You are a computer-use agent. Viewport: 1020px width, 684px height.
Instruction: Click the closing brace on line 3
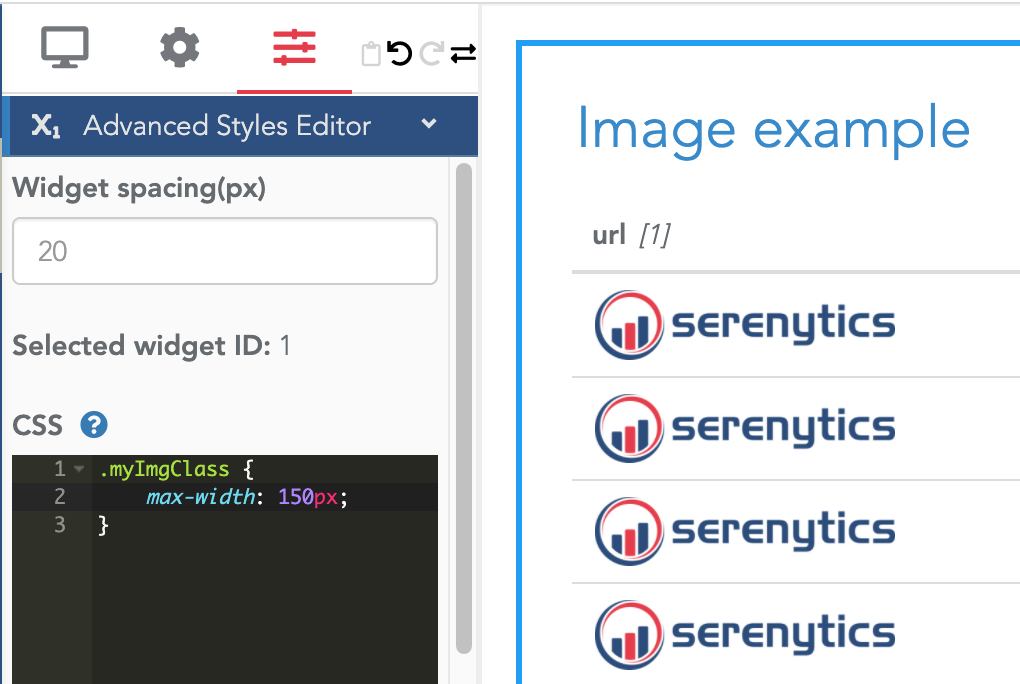(x=103, y=525)
